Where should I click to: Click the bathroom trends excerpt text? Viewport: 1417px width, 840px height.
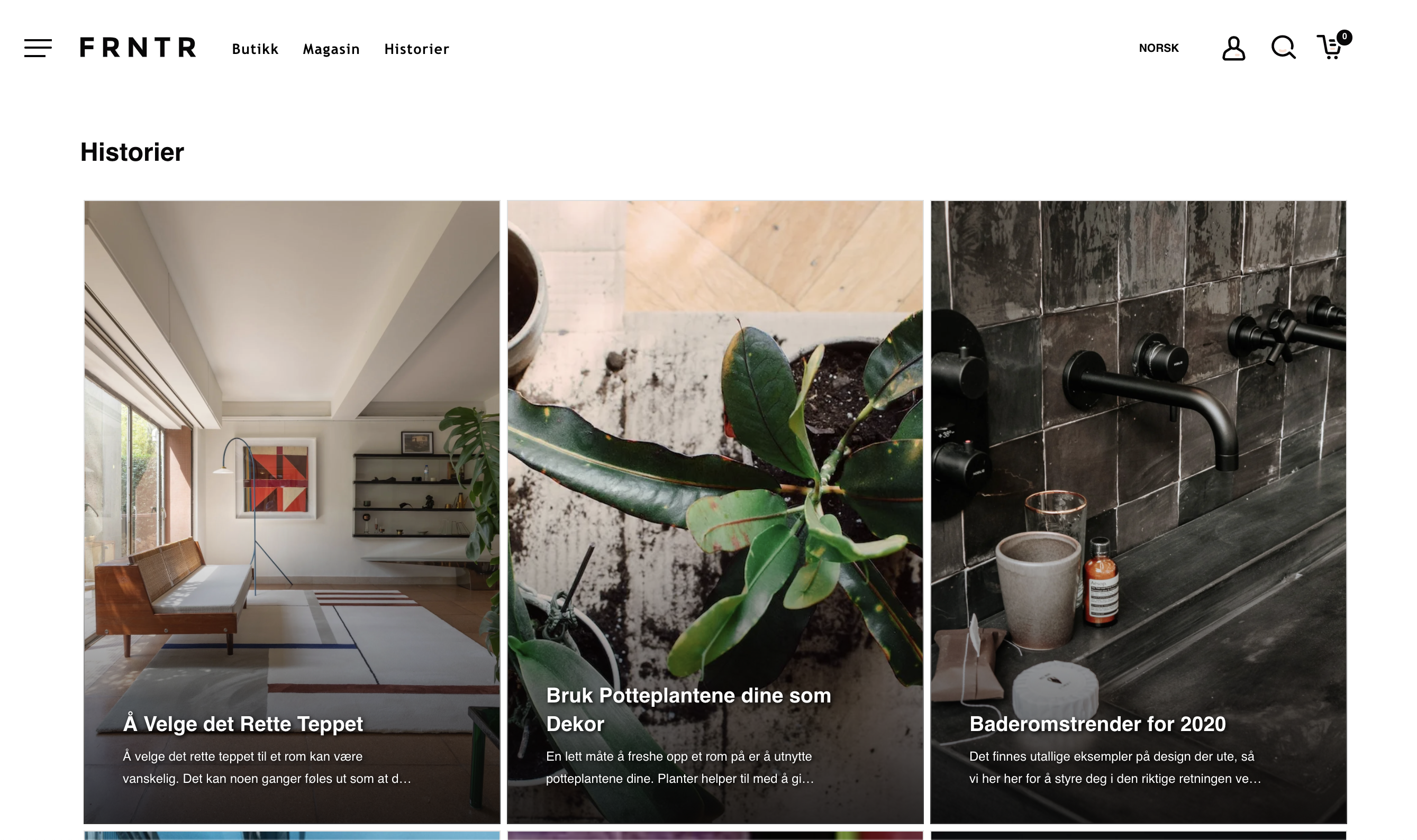point(1115,768)
